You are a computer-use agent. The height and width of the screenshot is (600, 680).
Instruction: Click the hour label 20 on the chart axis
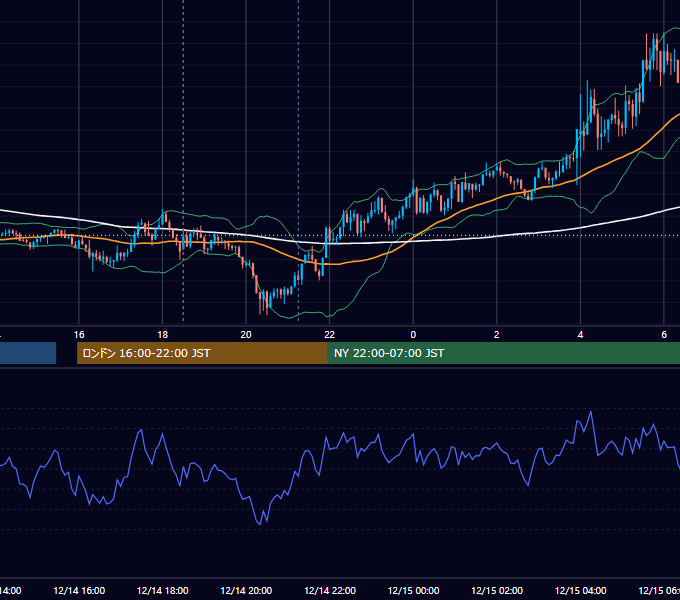click(246, 335)
